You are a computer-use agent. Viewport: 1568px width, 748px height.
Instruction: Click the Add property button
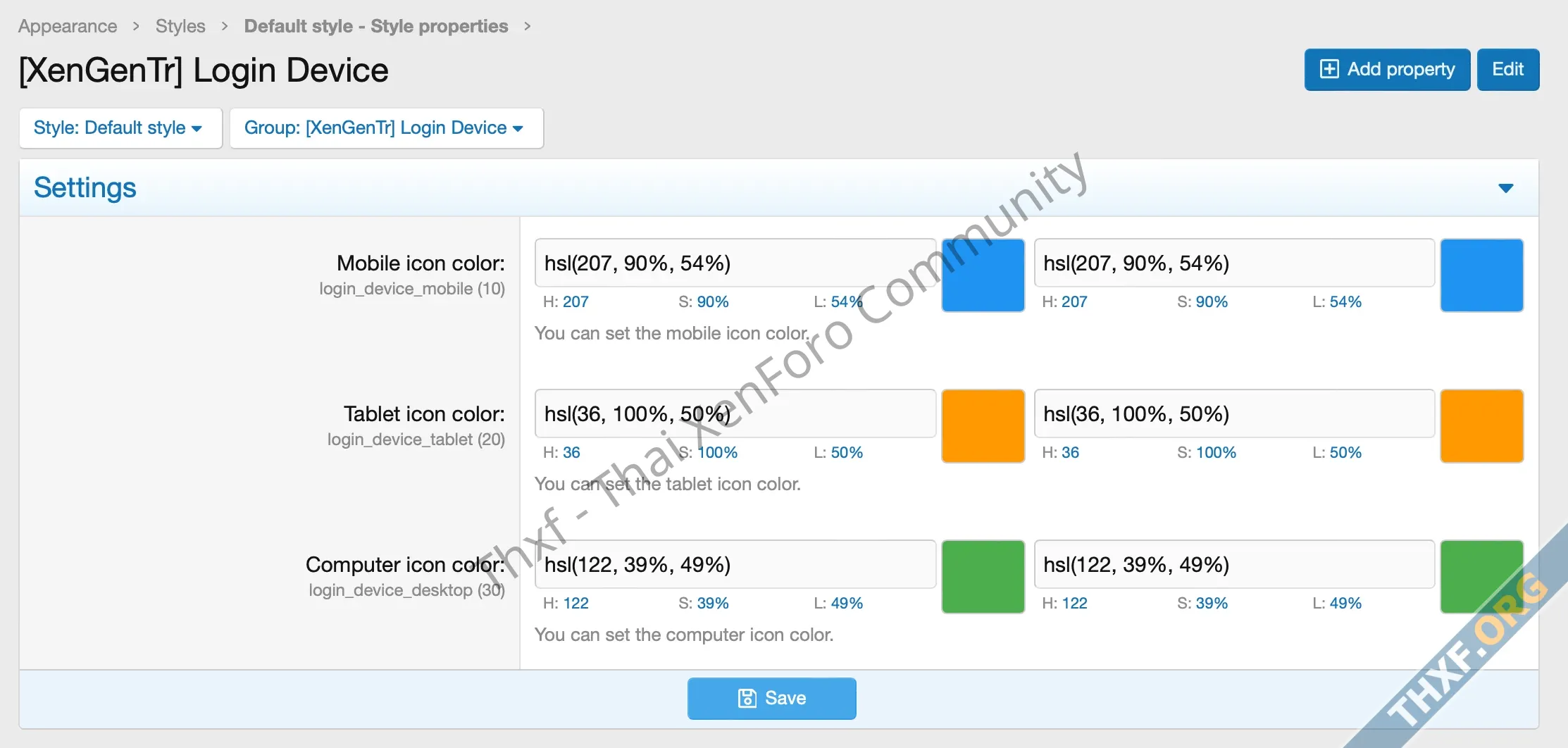[1386, 70]
